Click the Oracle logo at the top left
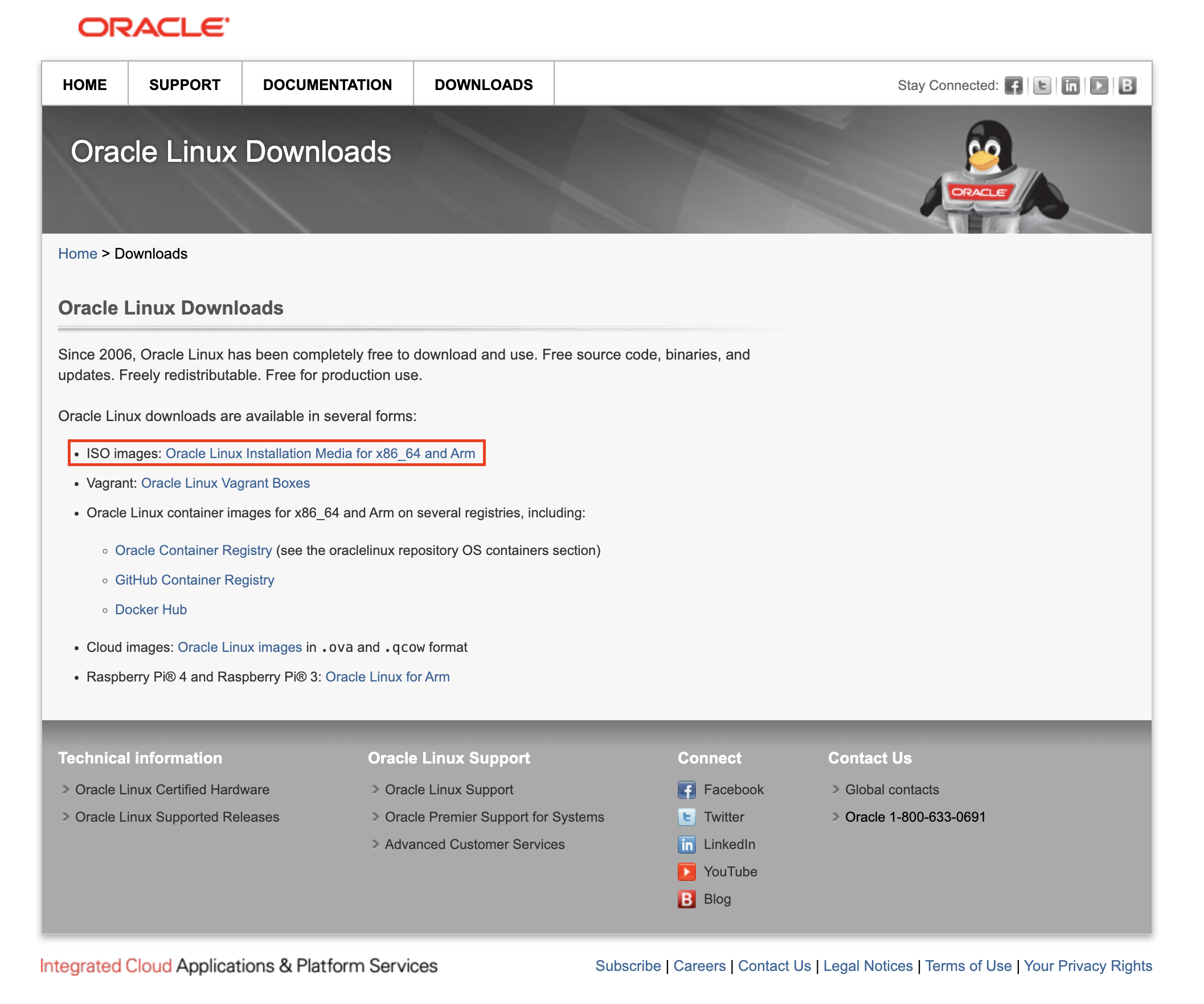1204x1004 pixels. [154, 27]
